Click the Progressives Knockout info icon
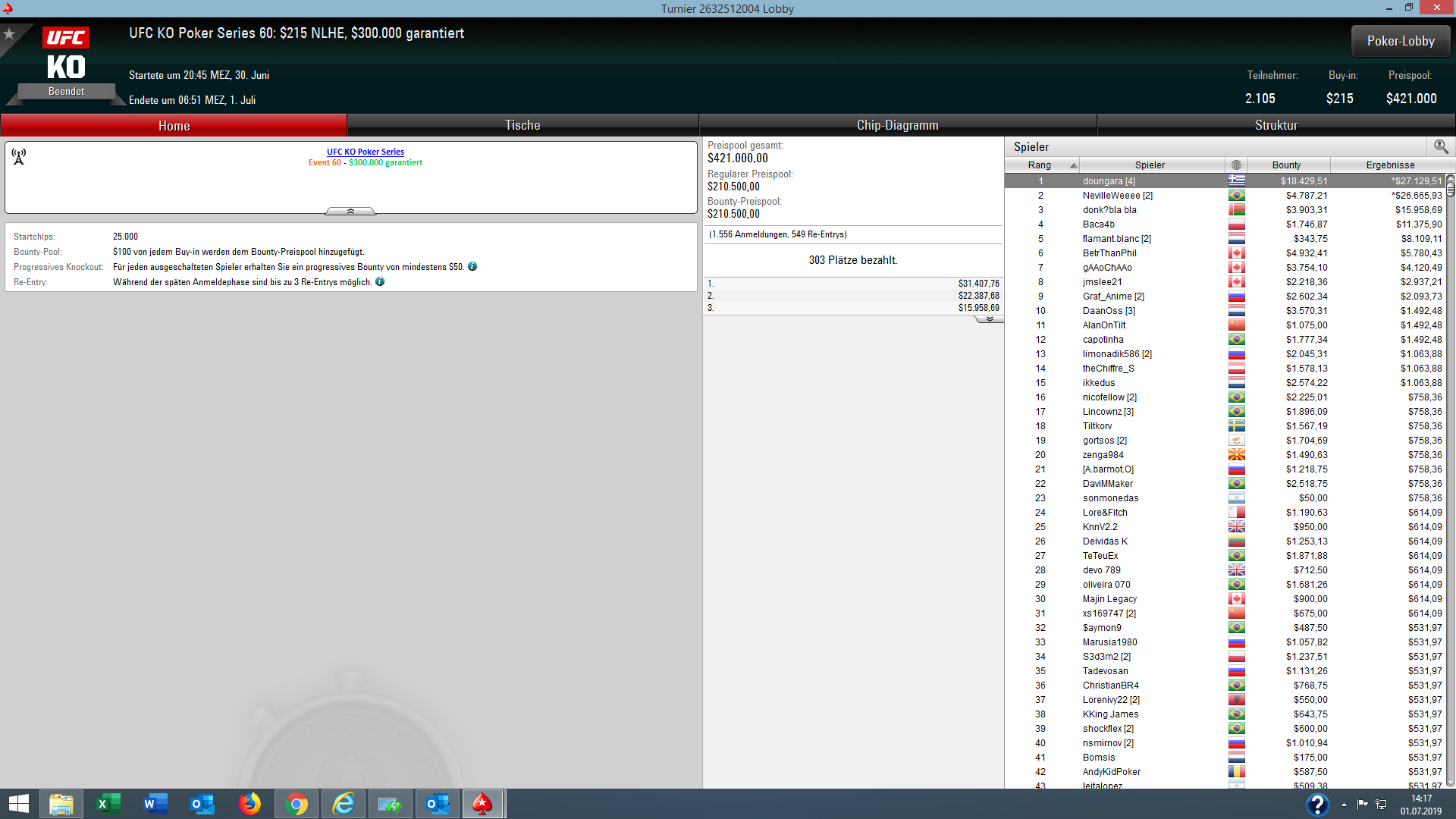 [x=472, y=266]
